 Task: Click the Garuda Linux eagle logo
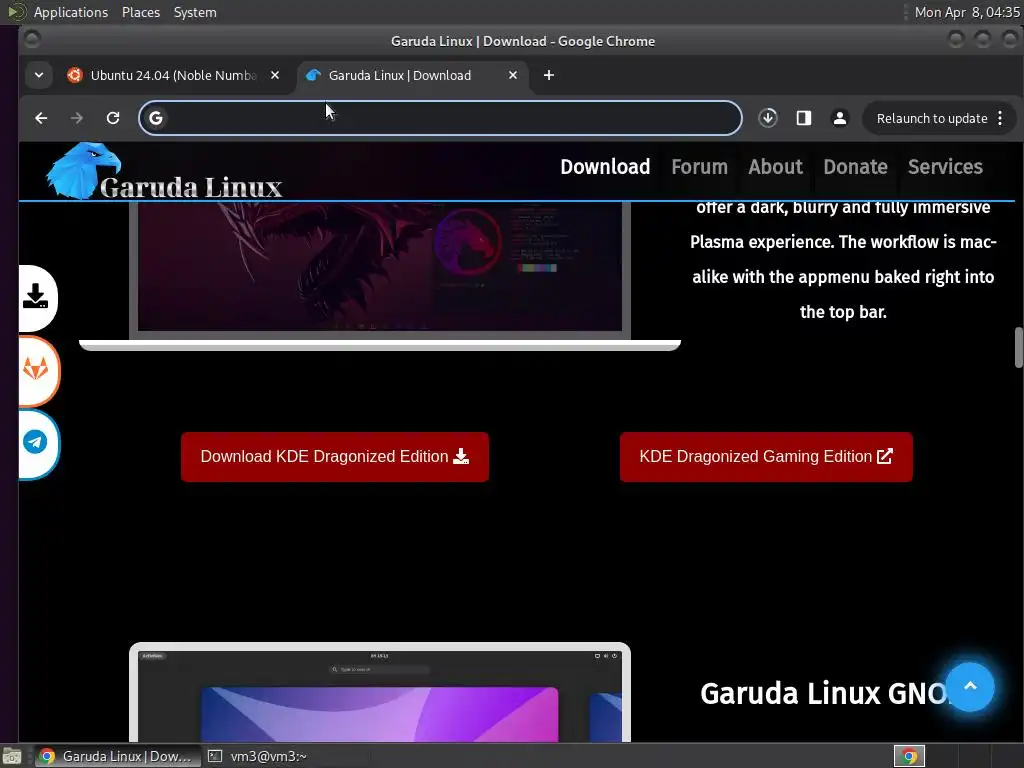click(84, 171)
